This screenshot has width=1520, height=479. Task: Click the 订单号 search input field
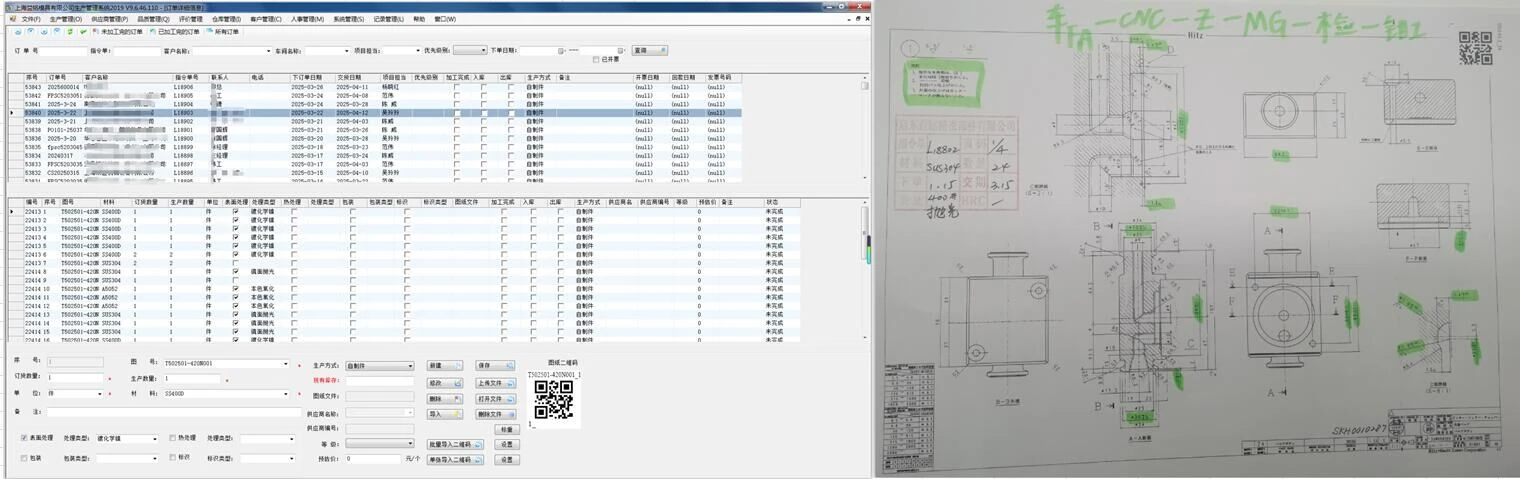64,51
